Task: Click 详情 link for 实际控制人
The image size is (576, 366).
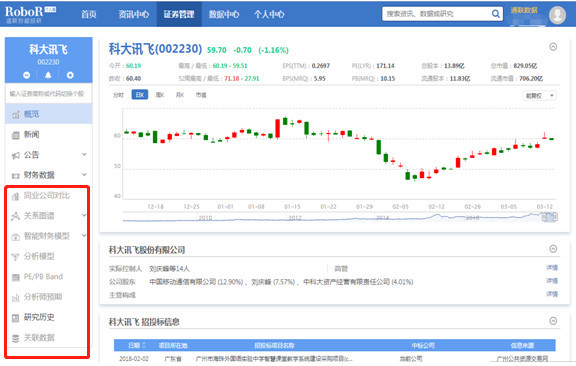Action: point(552,268)
